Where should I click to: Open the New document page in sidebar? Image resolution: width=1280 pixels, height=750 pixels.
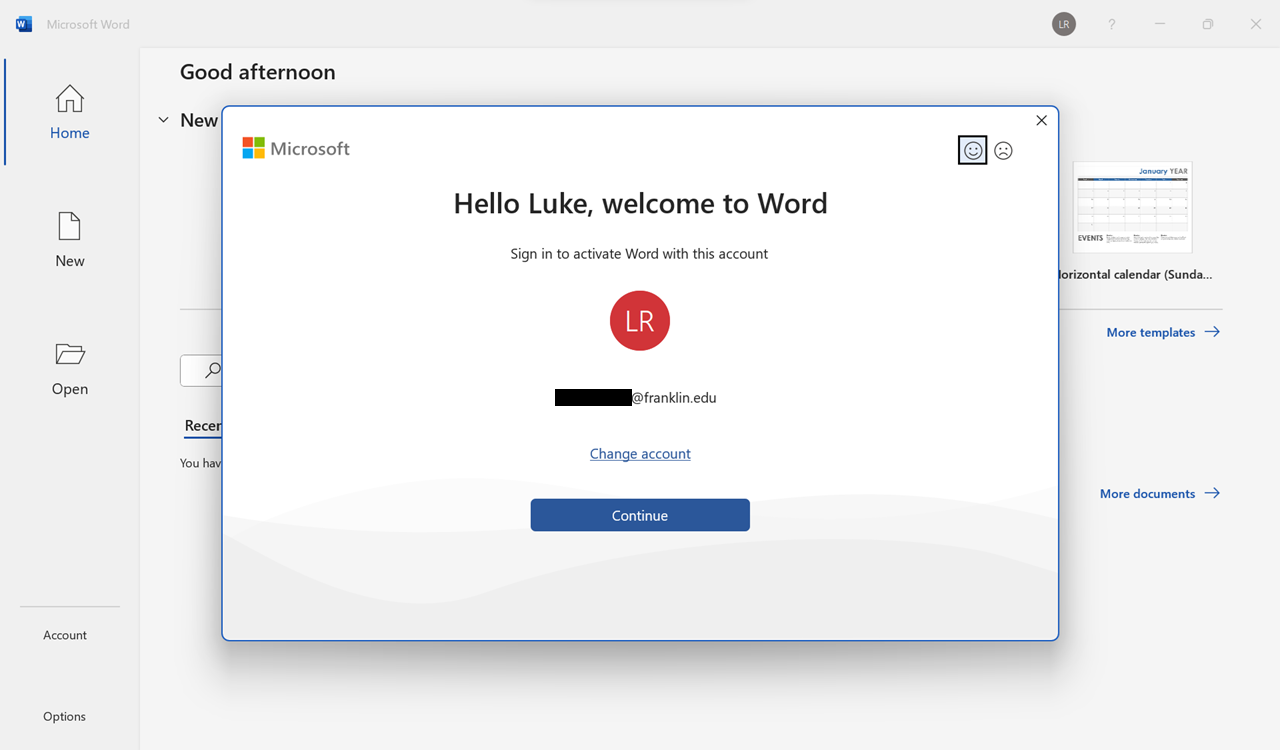pos(70,240)
